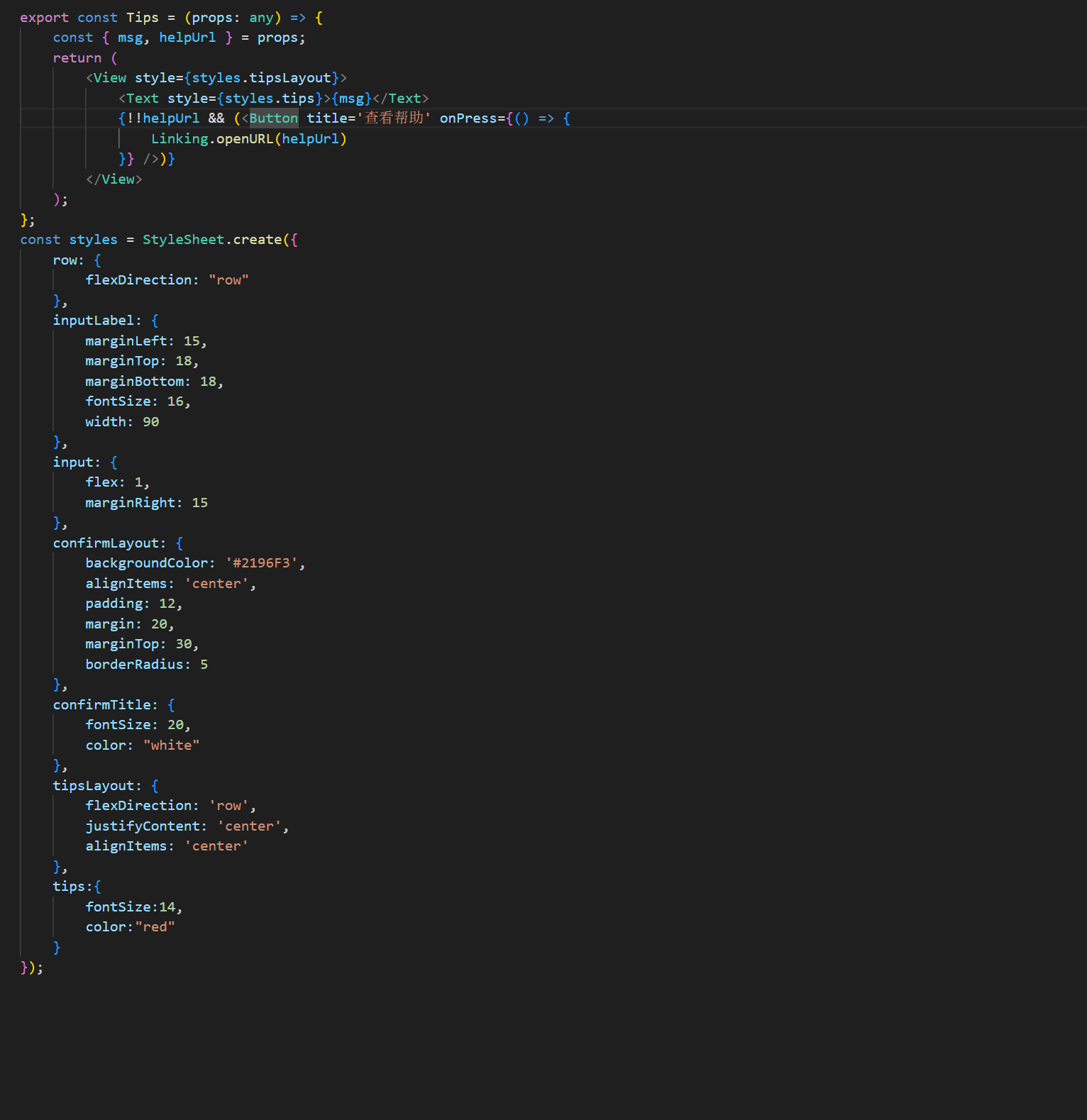Screen dimensions: 1087x1120
Task: Click the '#2196F3' color string
Action: (262, 562)
